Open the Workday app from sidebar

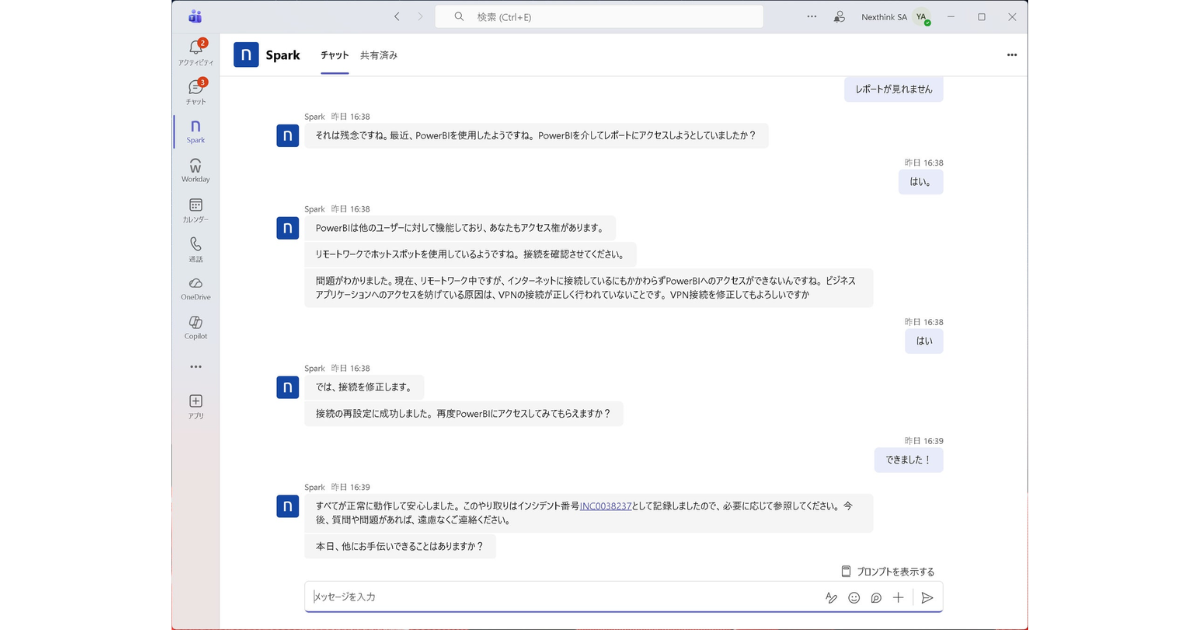click(x=196, y=168)
